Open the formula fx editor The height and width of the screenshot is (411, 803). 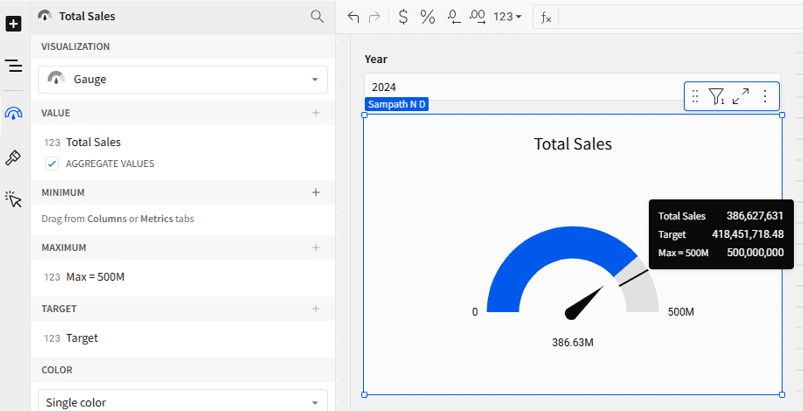click(546, 16)
